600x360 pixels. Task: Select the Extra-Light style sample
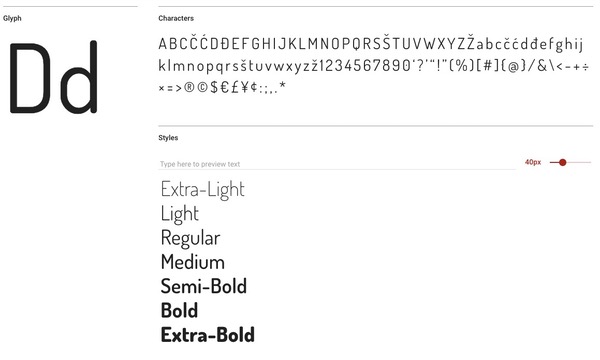(203, 189)
